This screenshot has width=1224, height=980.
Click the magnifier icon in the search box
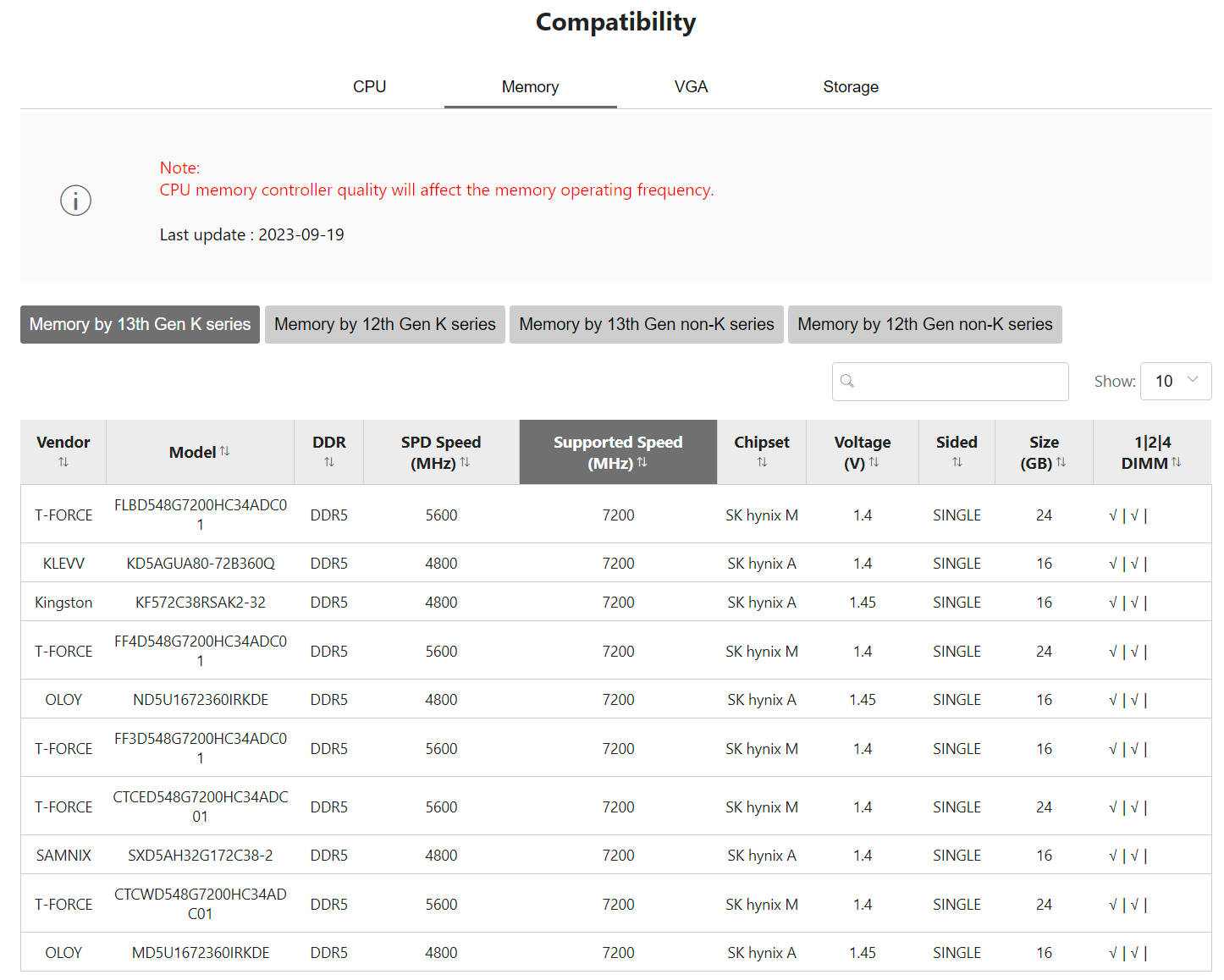tap(847, 381)
